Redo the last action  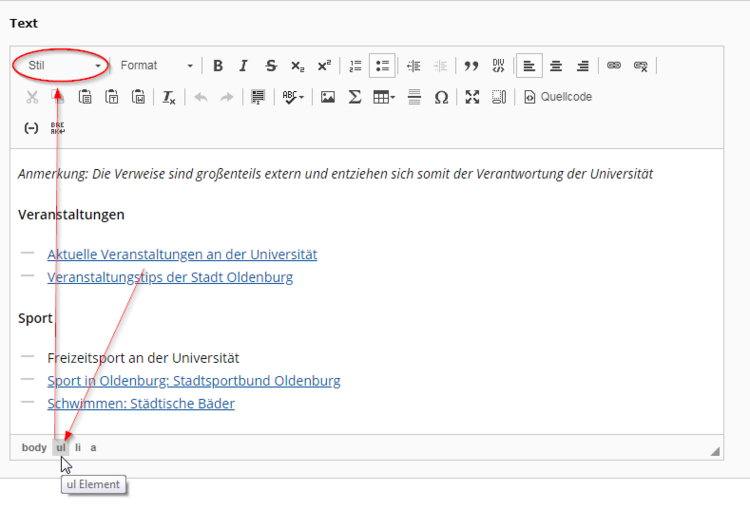coord(227,97)
